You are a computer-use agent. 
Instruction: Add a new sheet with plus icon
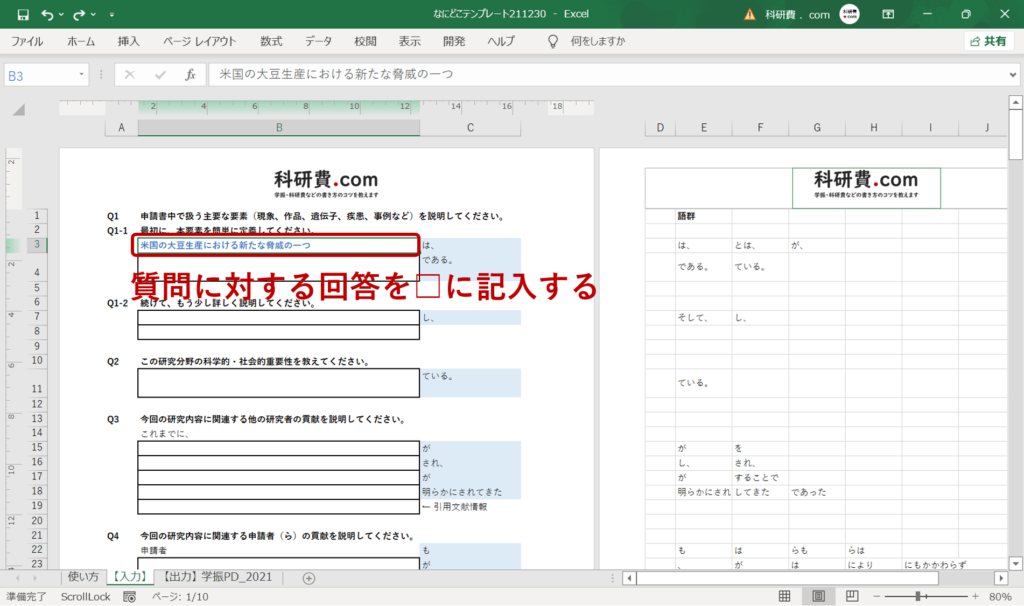click(x=309, y=578)
